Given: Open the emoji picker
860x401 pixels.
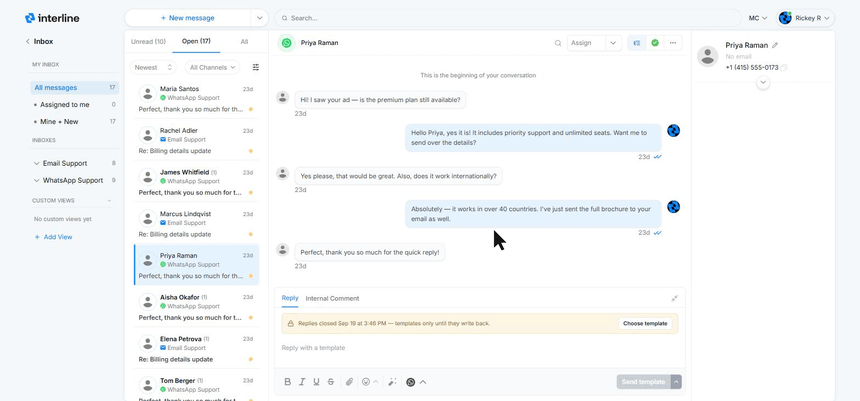Looking at the screenshot, I should click(x=366, y=382).
